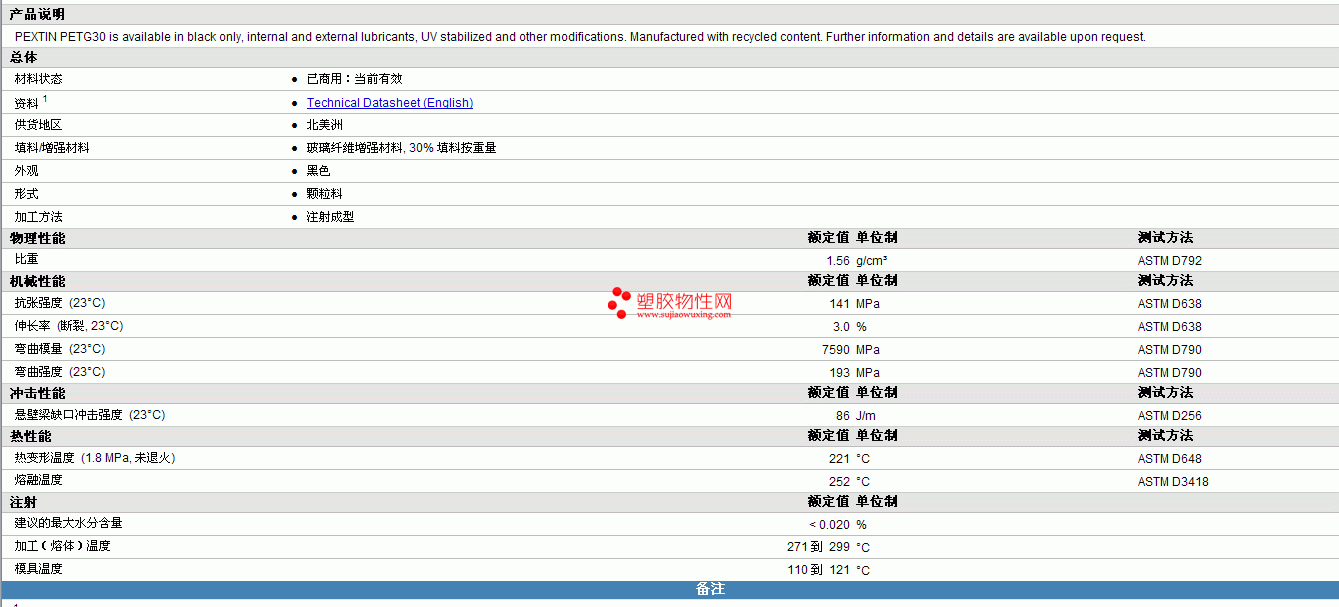Click the 热变形温度 (1.8 MPa, 未退火) label

(x=95, y=458)
